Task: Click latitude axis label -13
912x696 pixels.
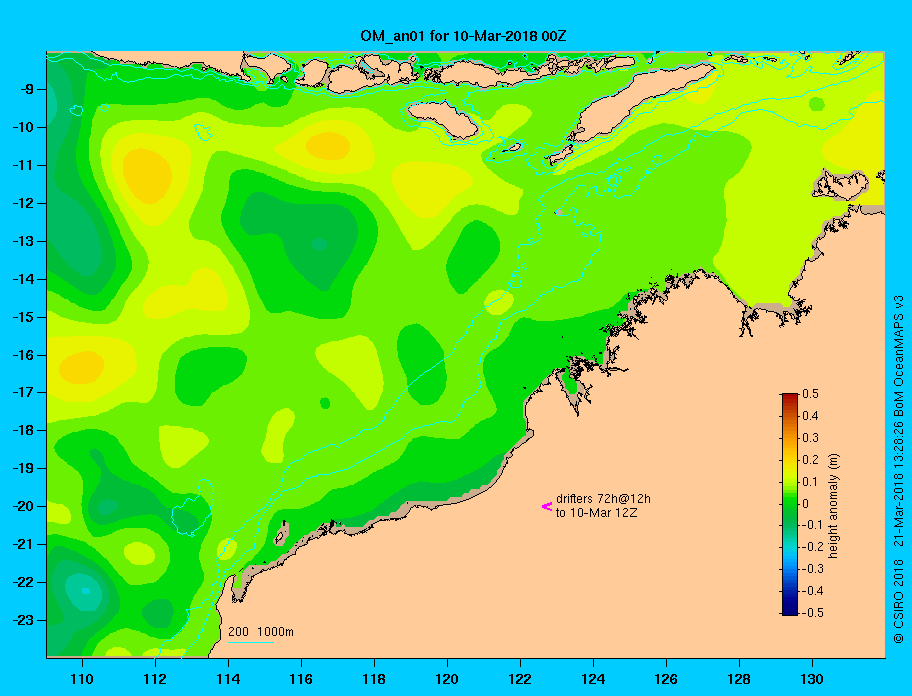Action: click(23, 241)
